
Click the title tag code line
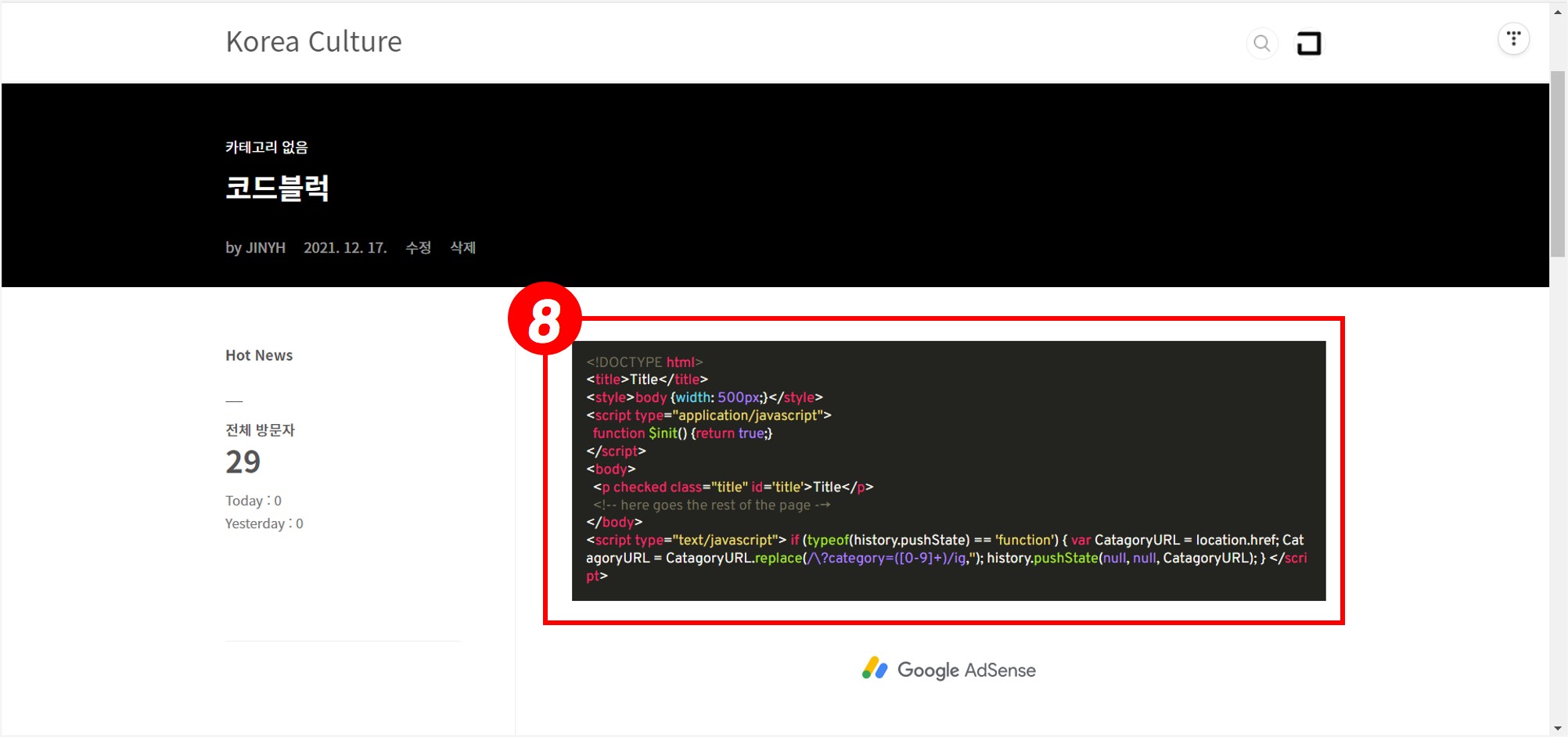pos(647,379)
